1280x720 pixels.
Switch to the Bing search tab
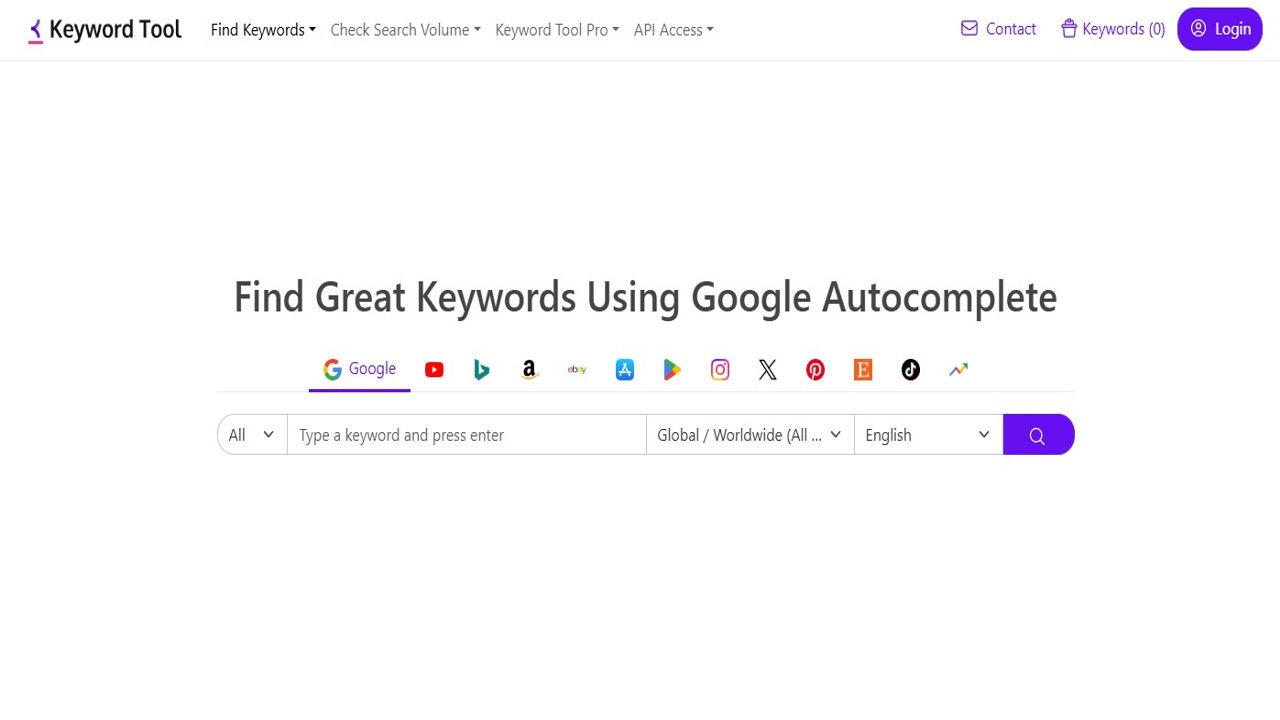pos(482,370)
